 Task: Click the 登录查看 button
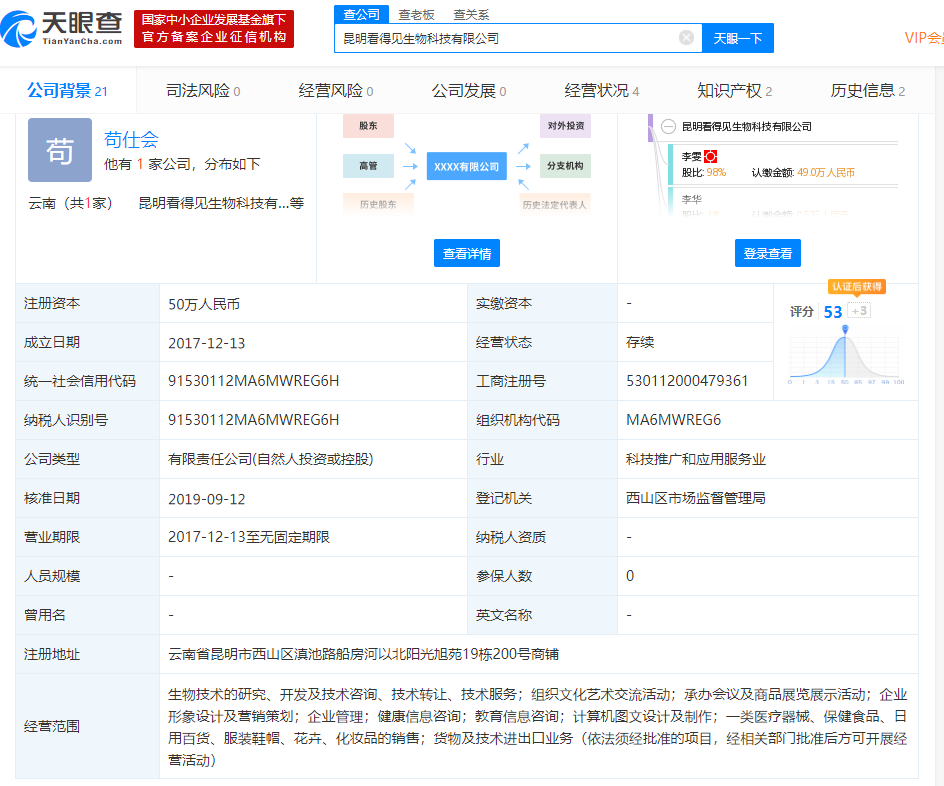pos(767,253)
